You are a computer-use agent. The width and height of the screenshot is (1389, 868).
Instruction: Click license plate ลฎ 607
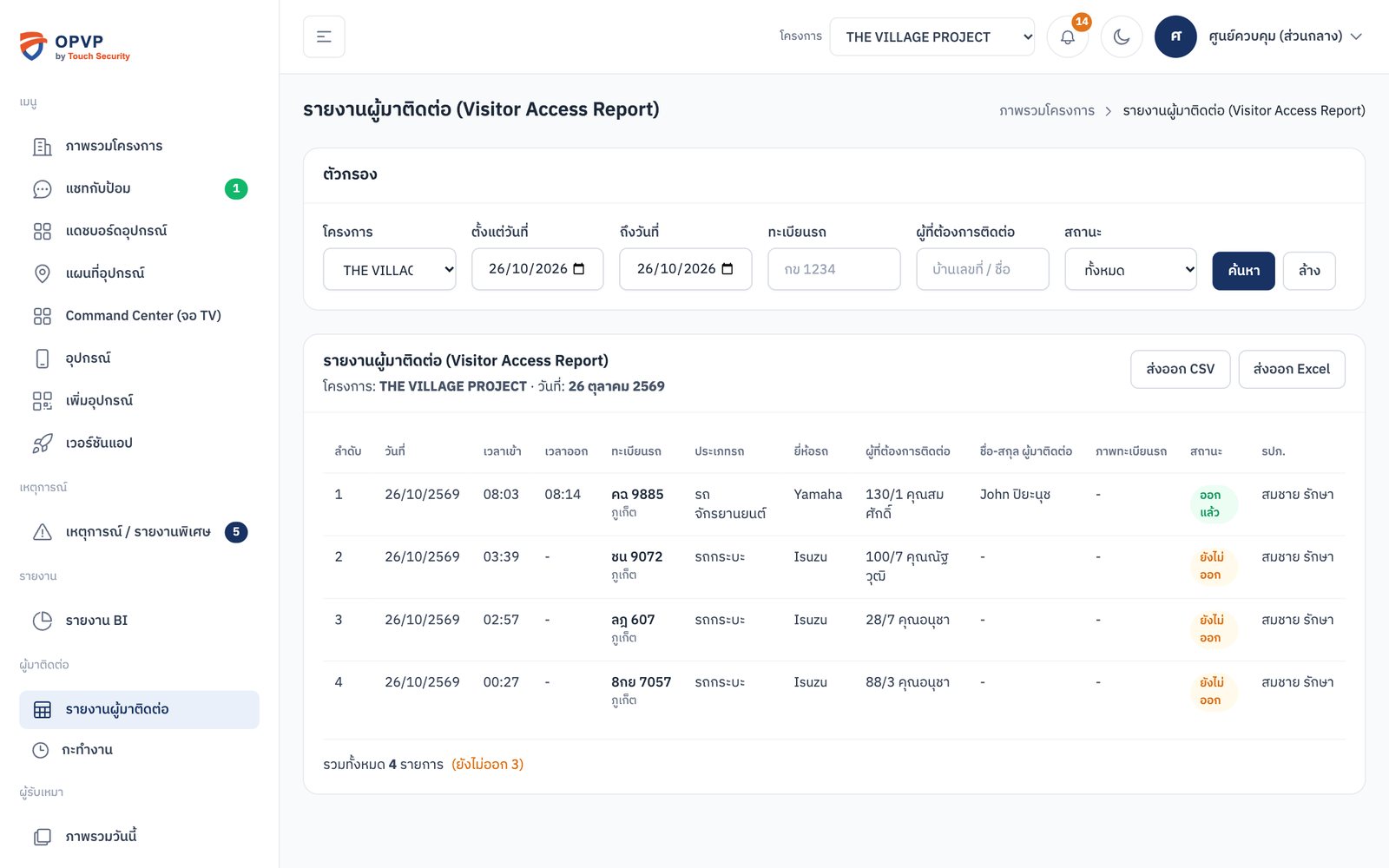(x=633, y=620)
